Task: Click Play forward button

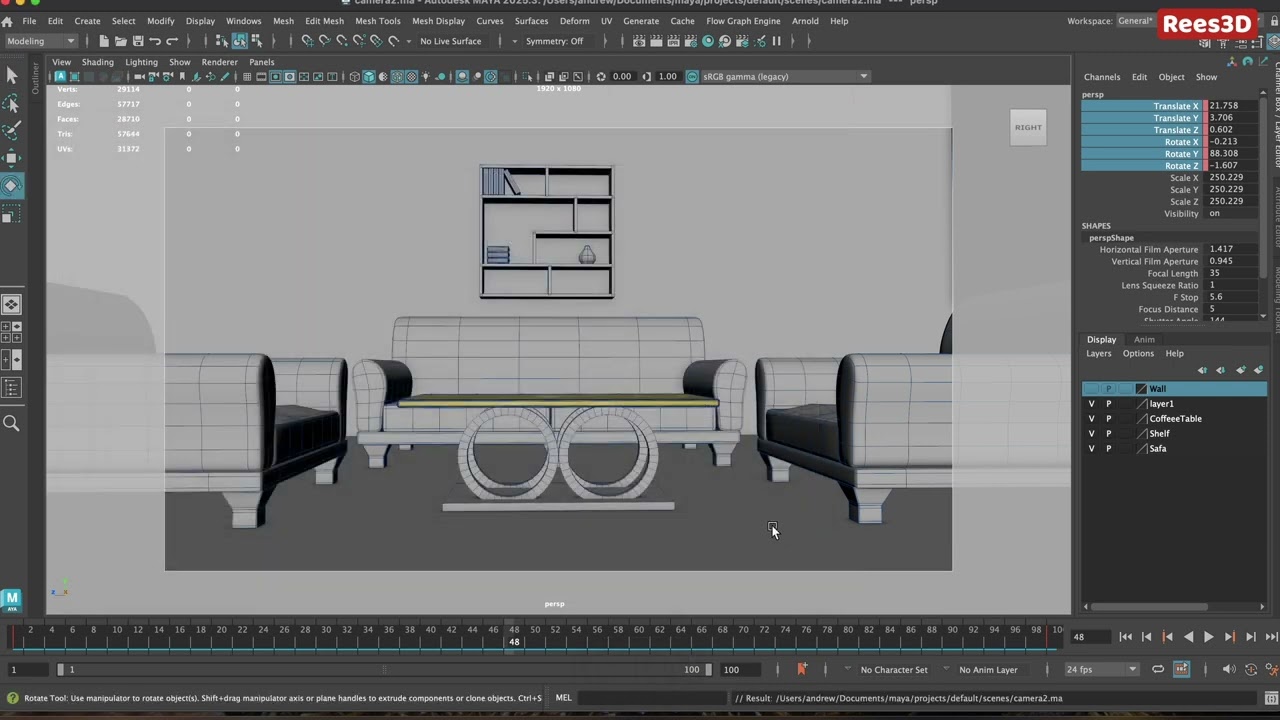Action: click(1208, 637)
